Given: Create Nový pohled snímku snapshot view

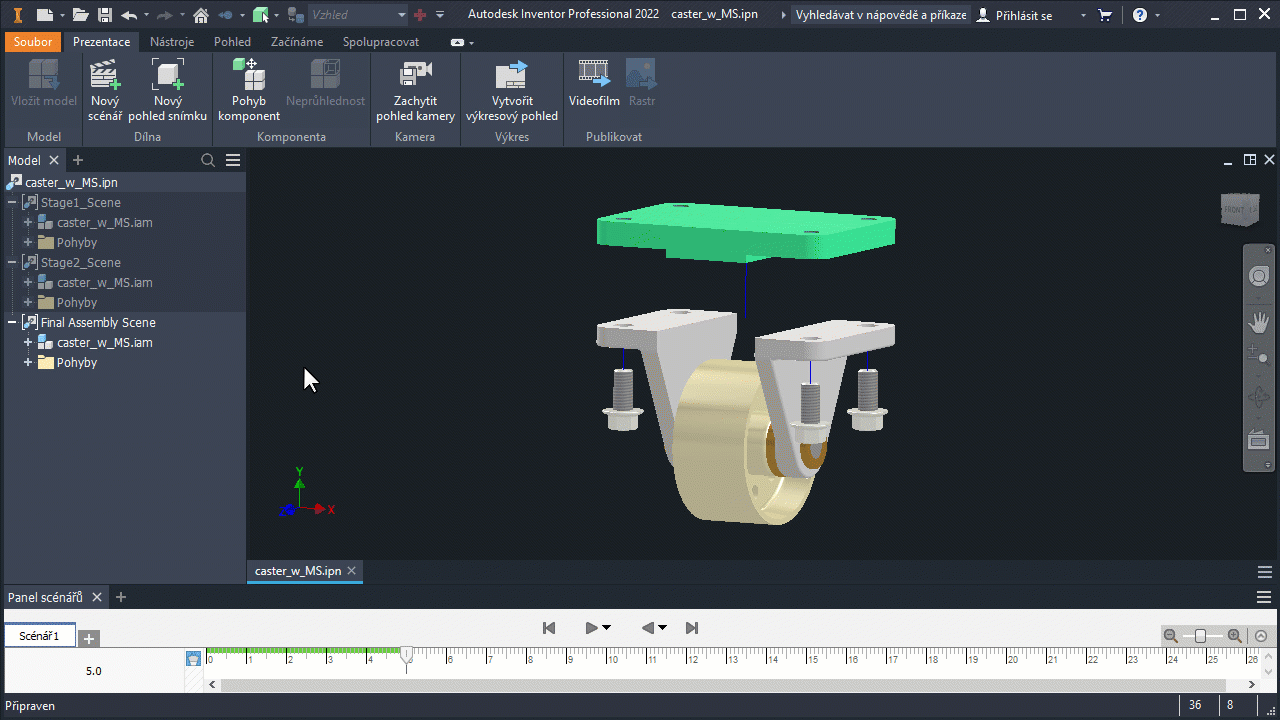Looking at the screenshot, I should 168,89.
